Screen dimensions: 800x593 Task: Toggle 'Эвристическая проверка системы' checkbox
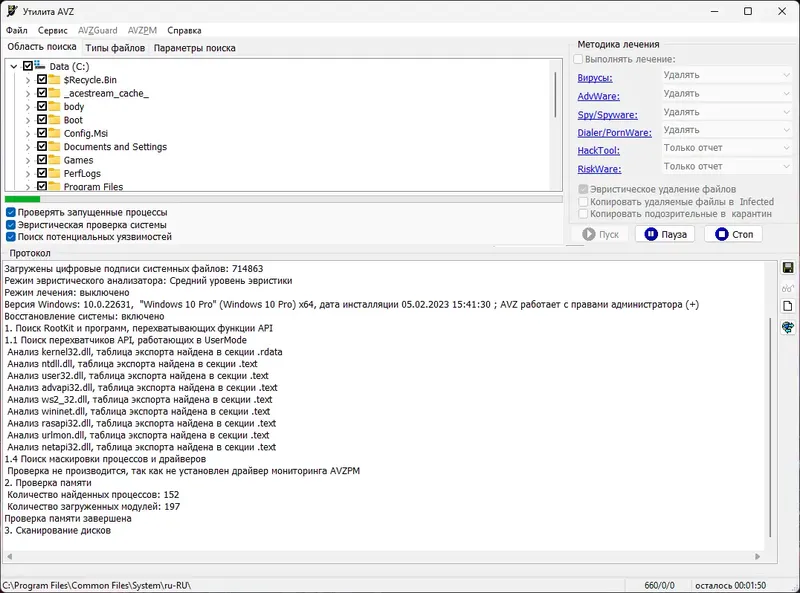[x=10, y=225]
